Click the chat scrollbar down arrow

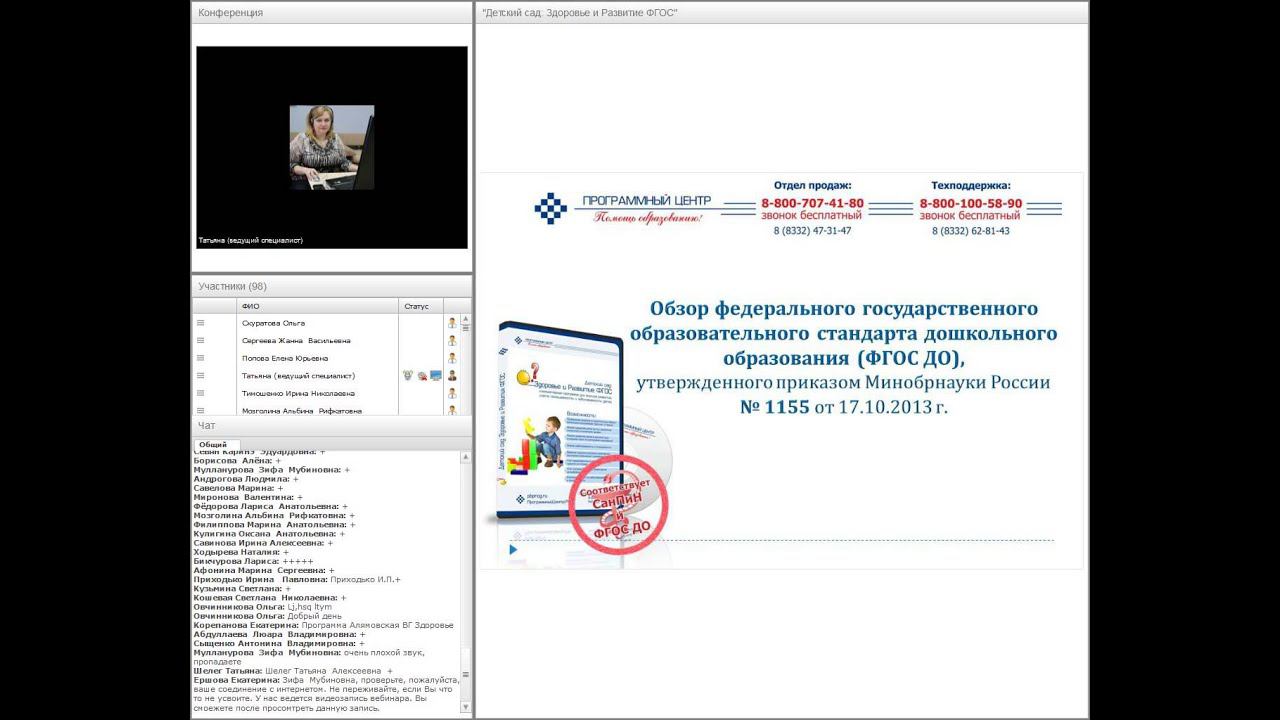(x=465, y=708)
